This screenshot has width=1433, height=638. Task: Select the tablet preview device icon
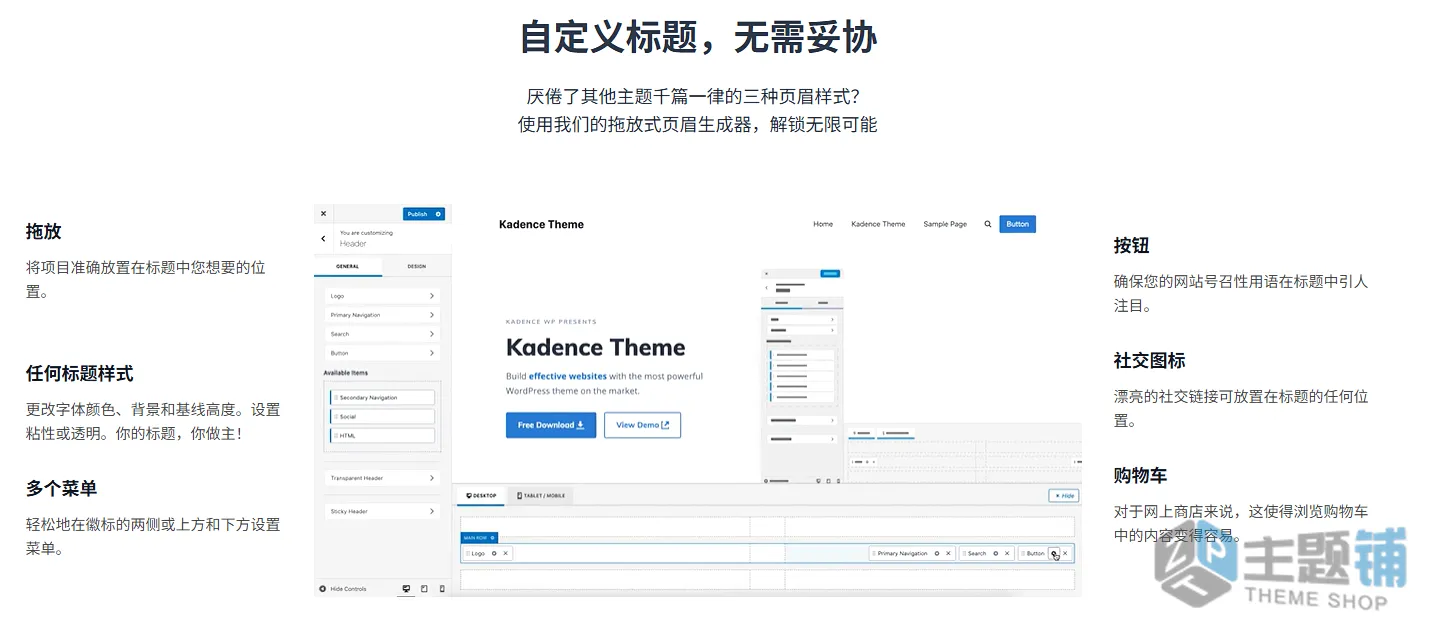(424, 589)
